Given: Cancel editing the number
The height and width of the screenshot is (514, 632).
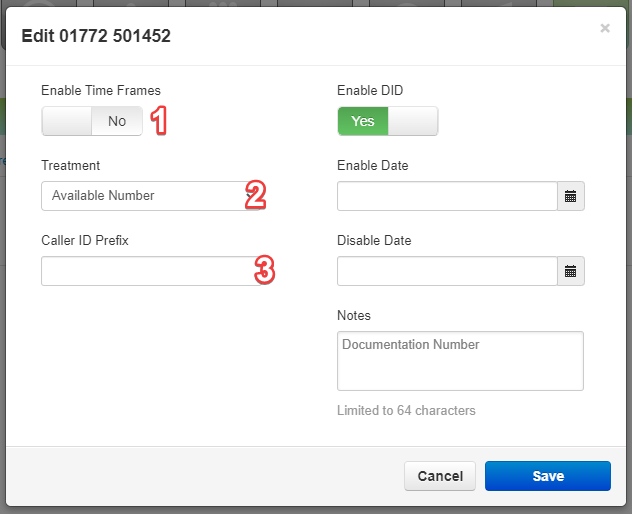Looking at the screenshot, I should click(440, 476).
